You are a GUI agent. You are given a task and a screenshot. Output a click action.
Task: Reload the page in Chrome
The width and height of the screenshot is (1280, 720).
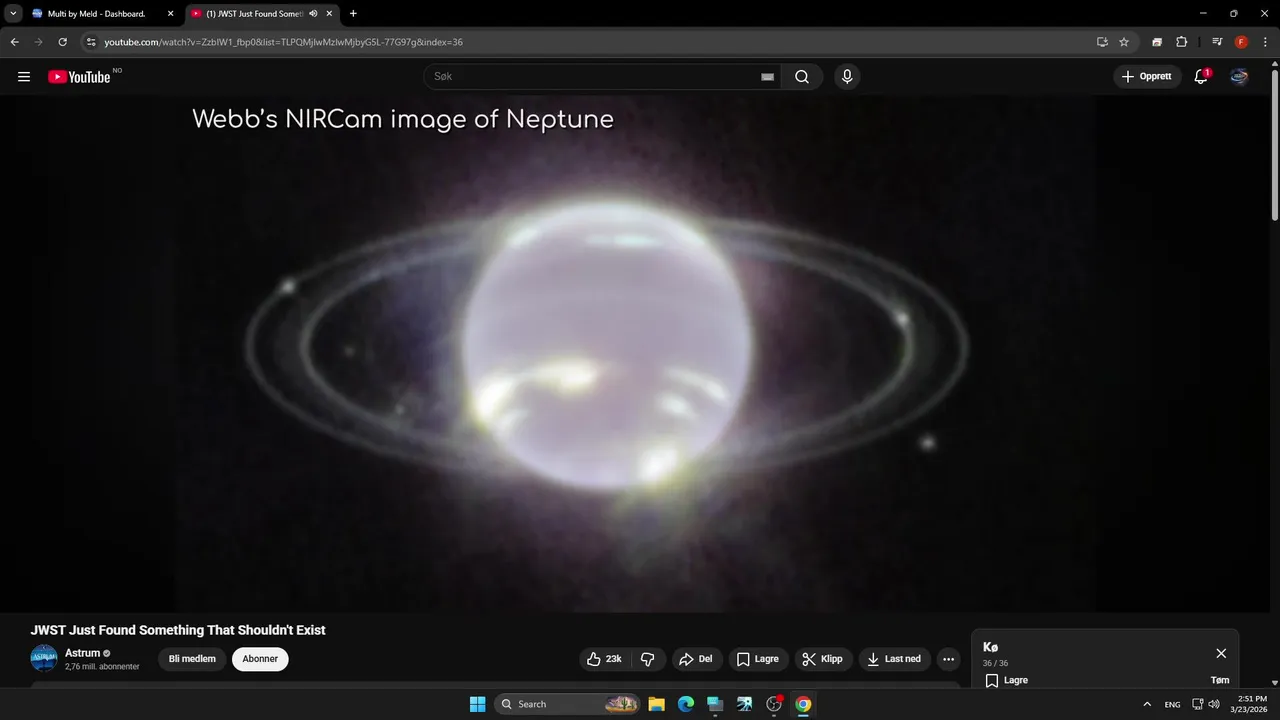tap(62, 42)
